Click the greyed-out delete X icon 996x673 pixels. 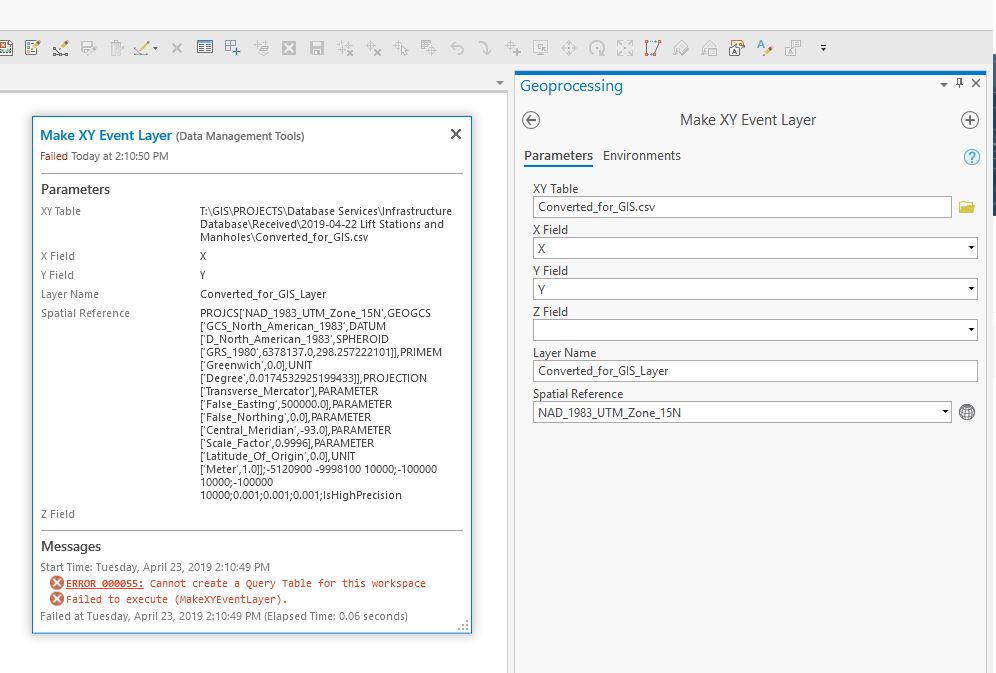click(x=177, y=48)
